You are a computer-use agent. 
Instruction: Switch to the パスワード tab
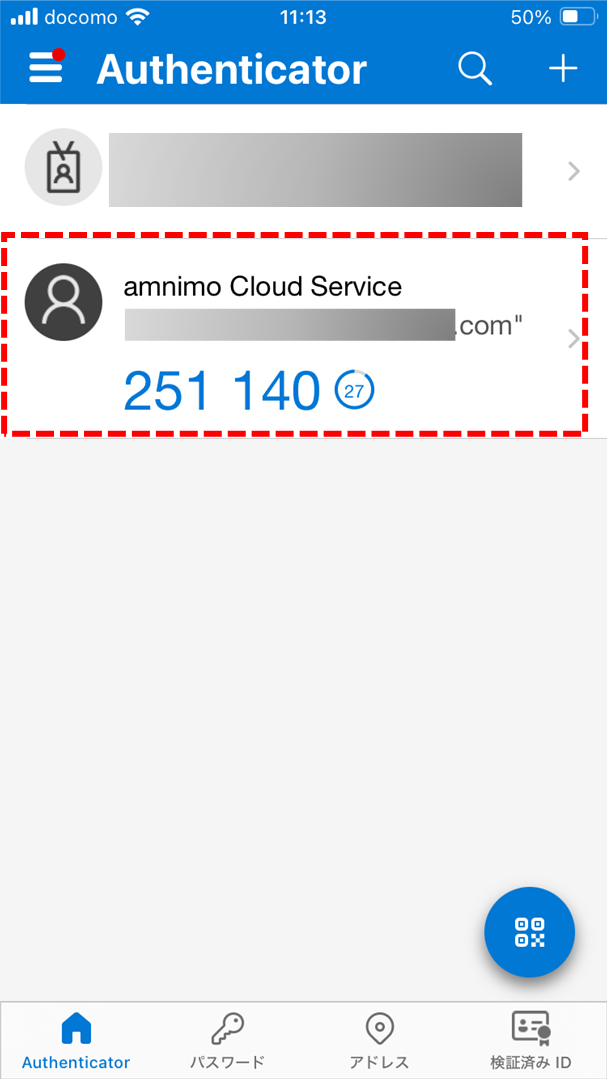[228, 1040]
